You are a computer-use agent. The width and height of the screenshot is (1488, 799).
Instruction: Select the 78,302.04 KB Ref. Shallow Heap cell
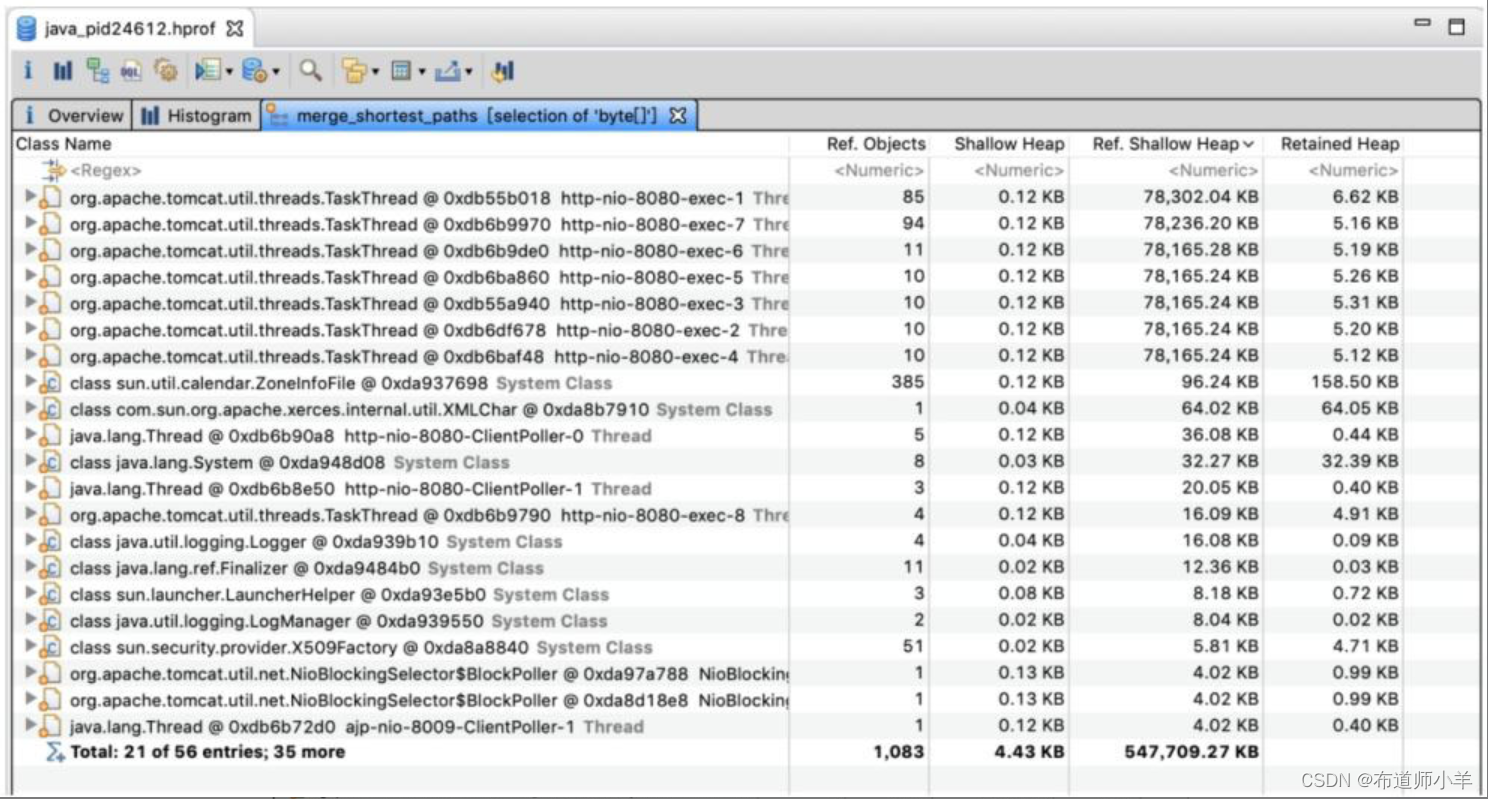click(x=1201, y=197)
